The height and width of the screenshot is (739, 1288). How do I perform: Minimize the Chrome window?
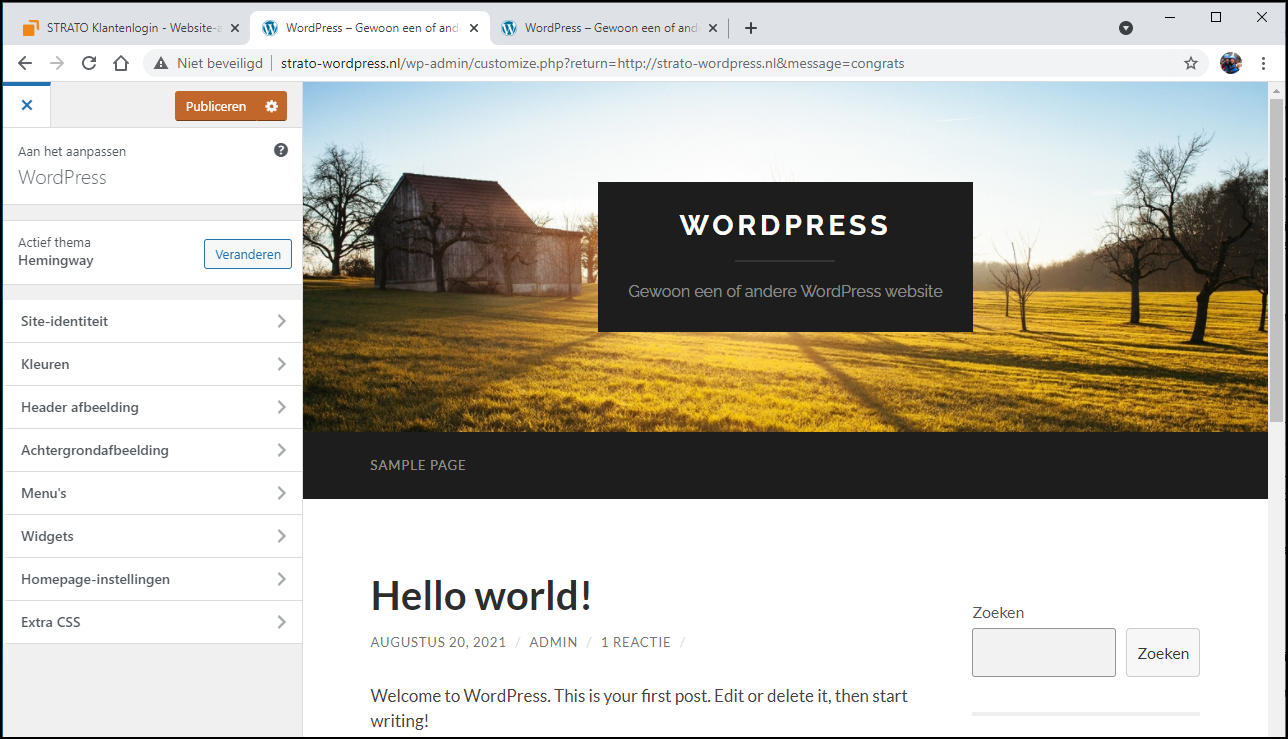tap(1170, 17)
